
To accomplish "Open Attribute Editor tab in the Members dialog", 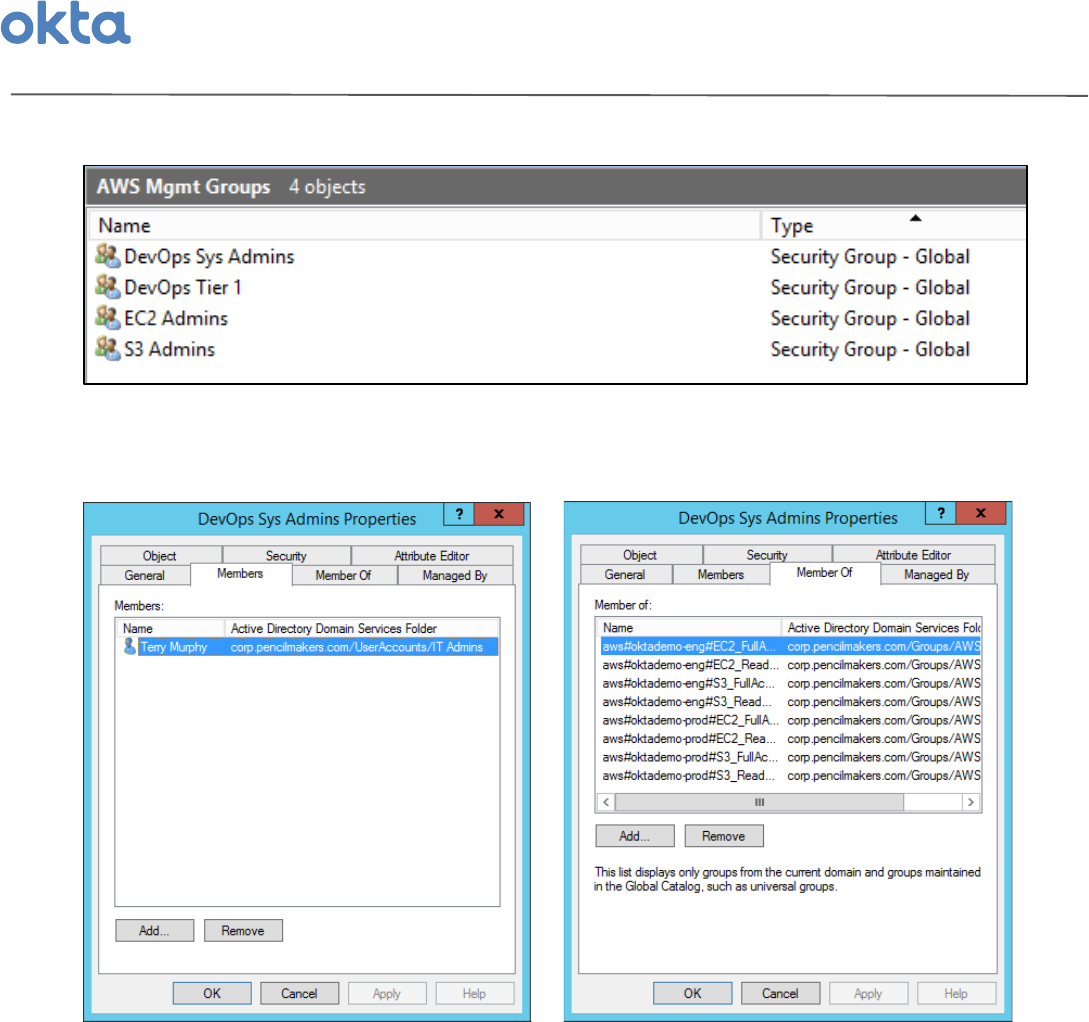I will click(x=432, y=555).
